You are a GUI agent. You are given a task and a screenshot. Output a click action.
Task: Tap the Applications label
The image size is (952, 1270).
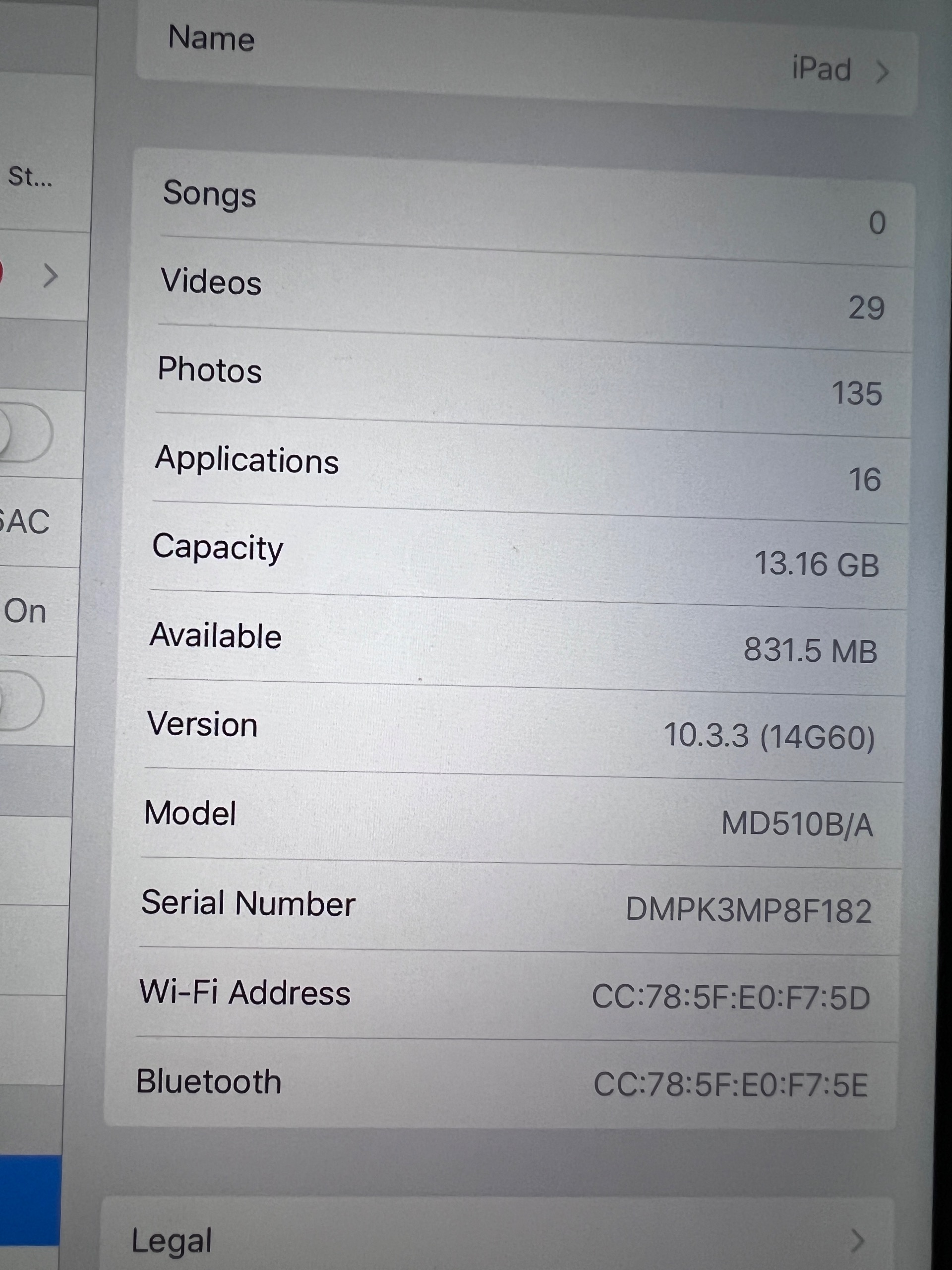coord(247,460)
